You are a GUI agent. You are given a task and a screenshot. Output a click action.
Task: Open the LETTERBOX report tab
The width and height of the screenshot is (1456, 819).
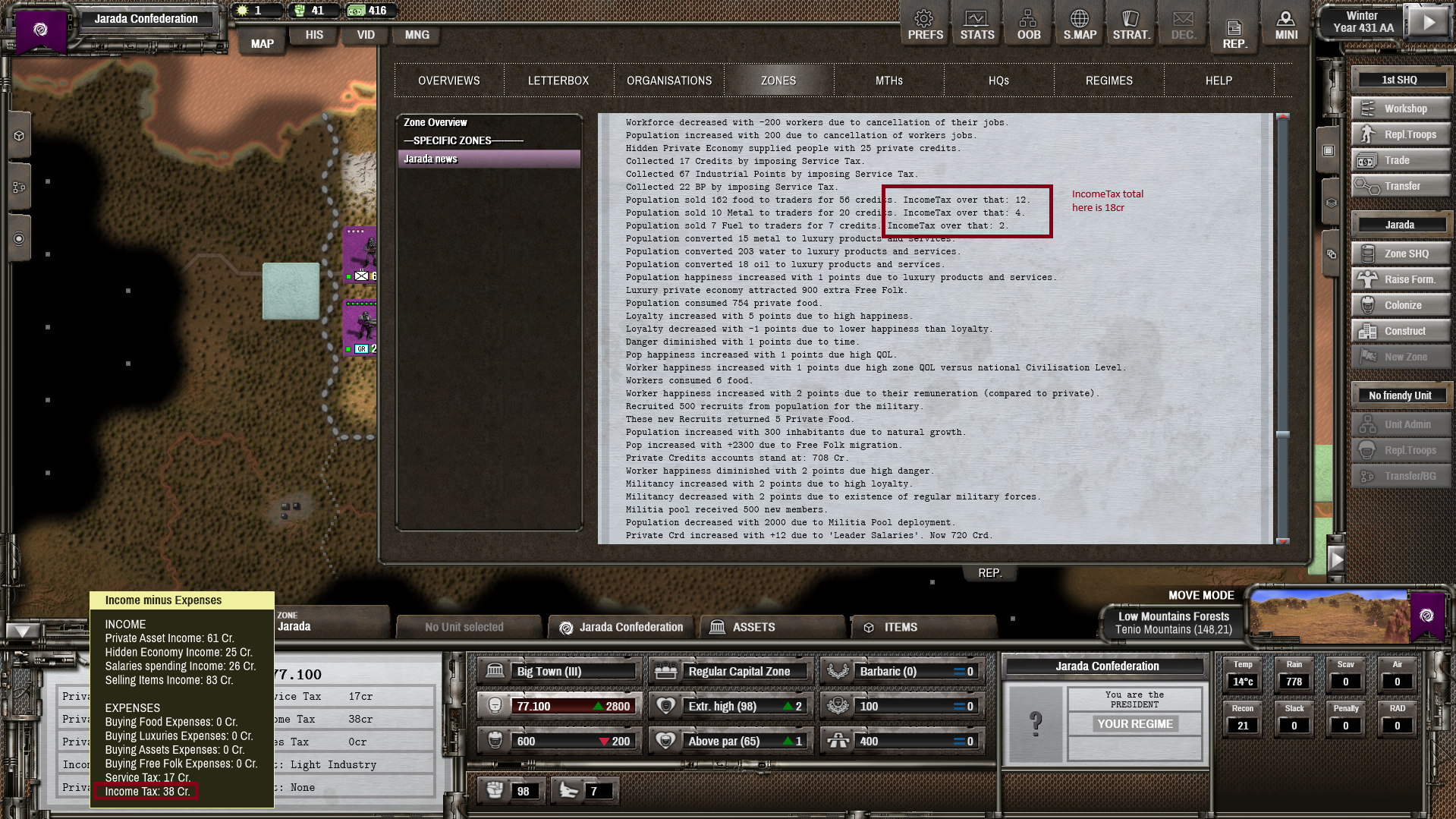(x=558, y=80)
